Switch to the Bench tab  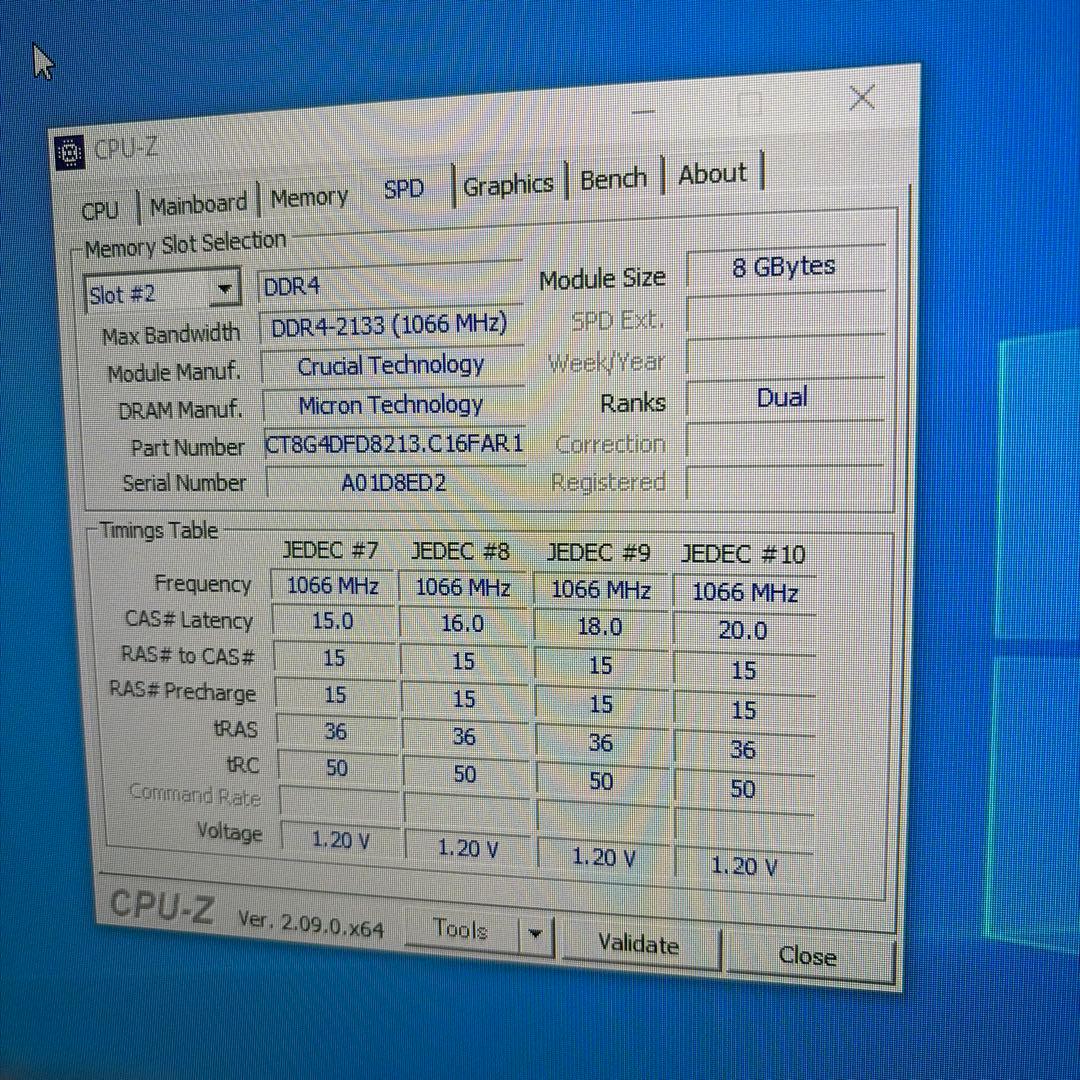tap(613, 178)
